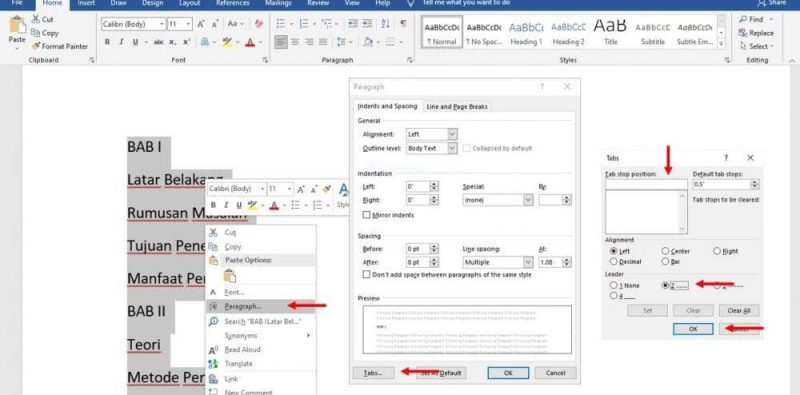
Task: Toggle Bold in the ribbon Font group
Action: pos(107,42)
